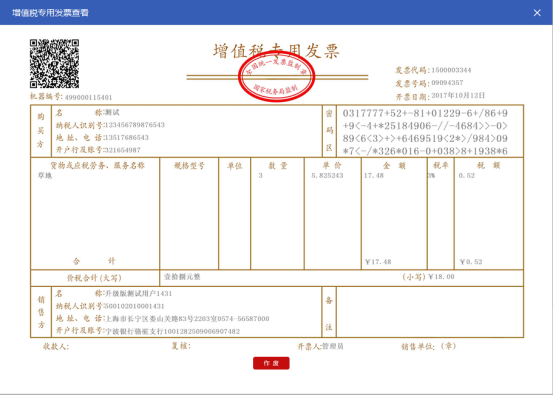Click the red 作废 void button

pos(271,363)
